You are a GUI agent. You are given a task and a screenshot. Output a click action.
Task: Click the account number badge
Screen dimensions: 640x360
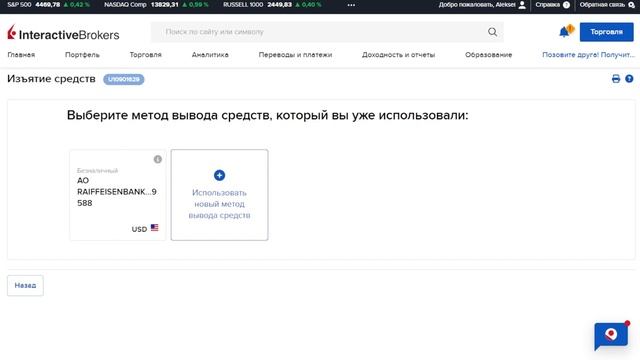click(x=124, y=79)
